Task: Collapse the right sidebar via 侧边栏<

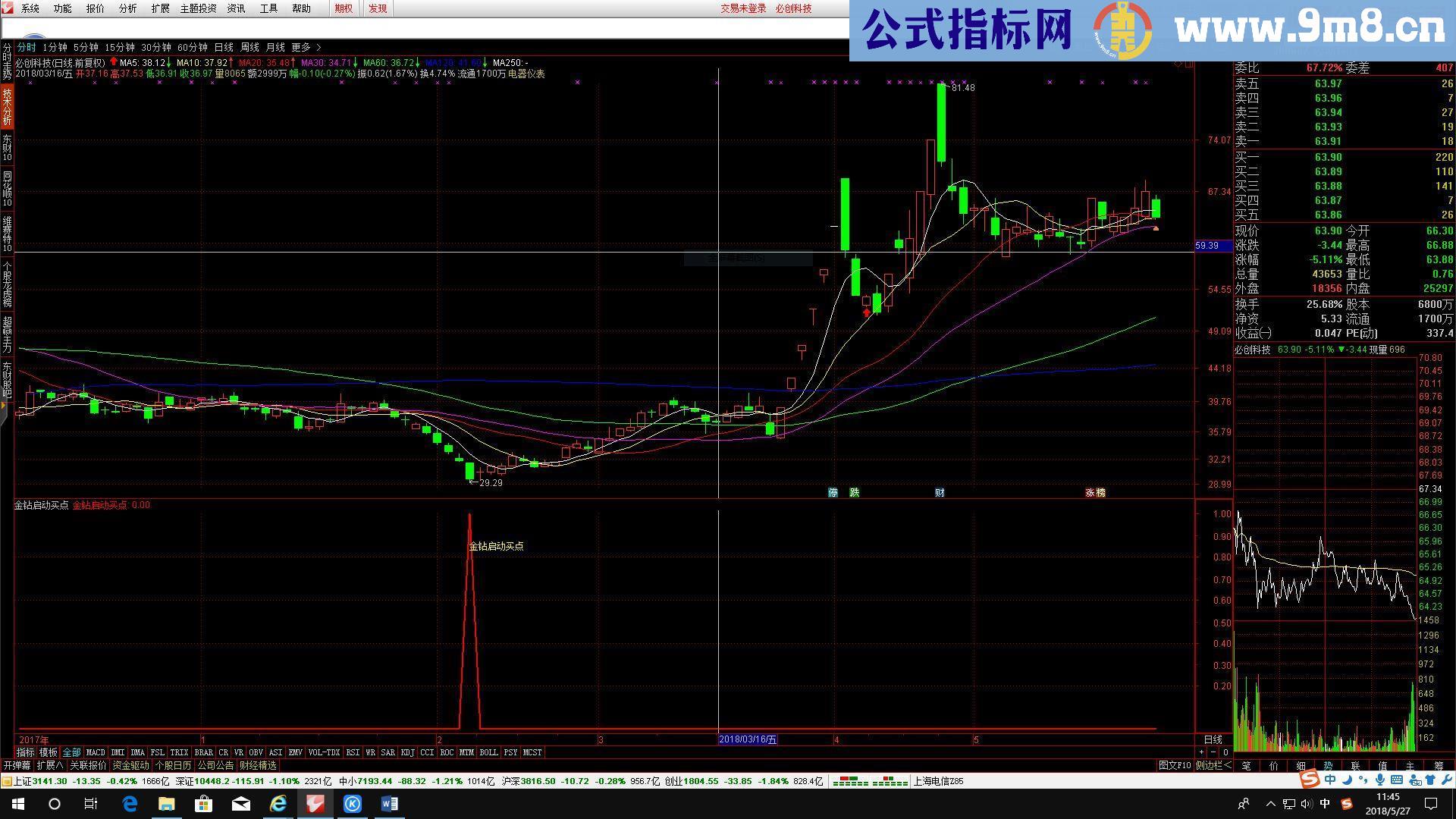Action: [x=1213, y=765]
